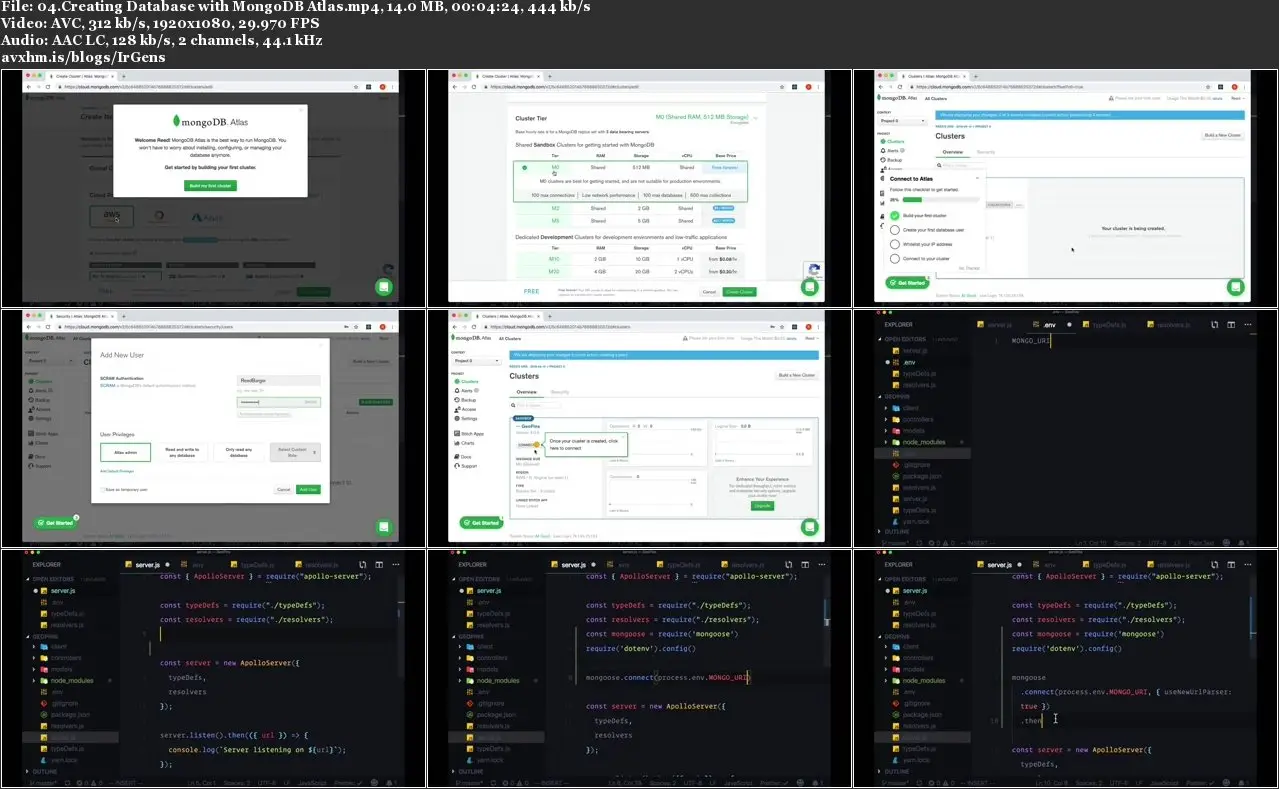Select the .env editor tab in the .env editor frame

(1051, 325)
